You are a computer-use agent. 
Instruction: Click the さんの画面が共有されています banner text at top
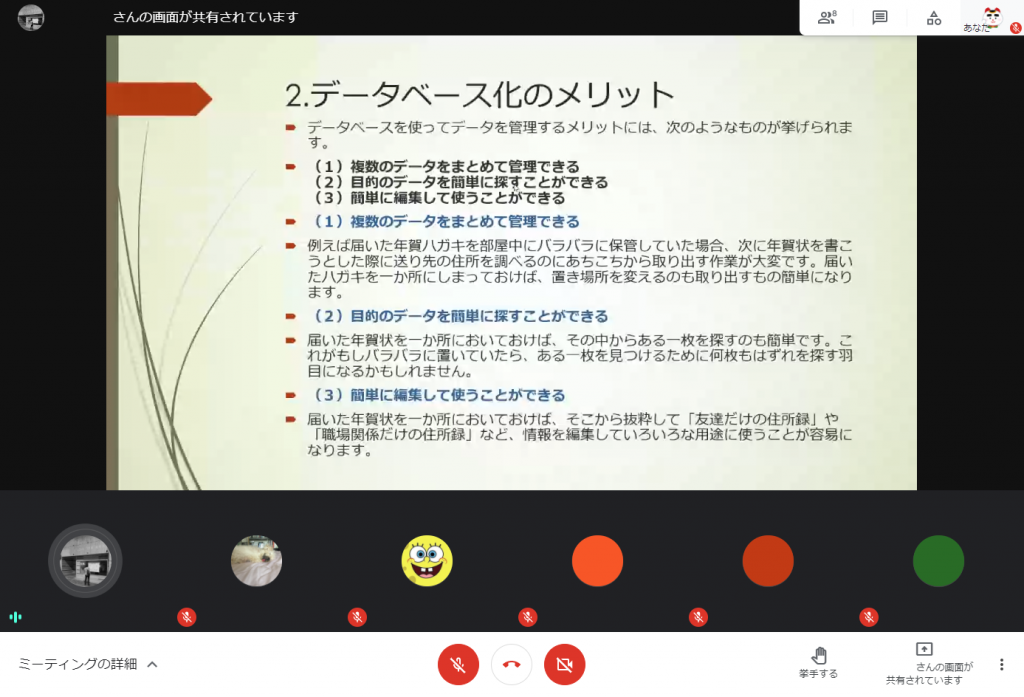click(205, 17)
